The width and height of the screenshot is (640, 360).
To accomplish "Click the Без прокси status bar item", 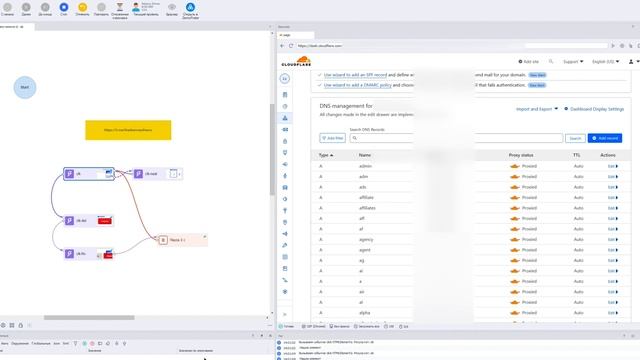I will click(x=340, y=327).
